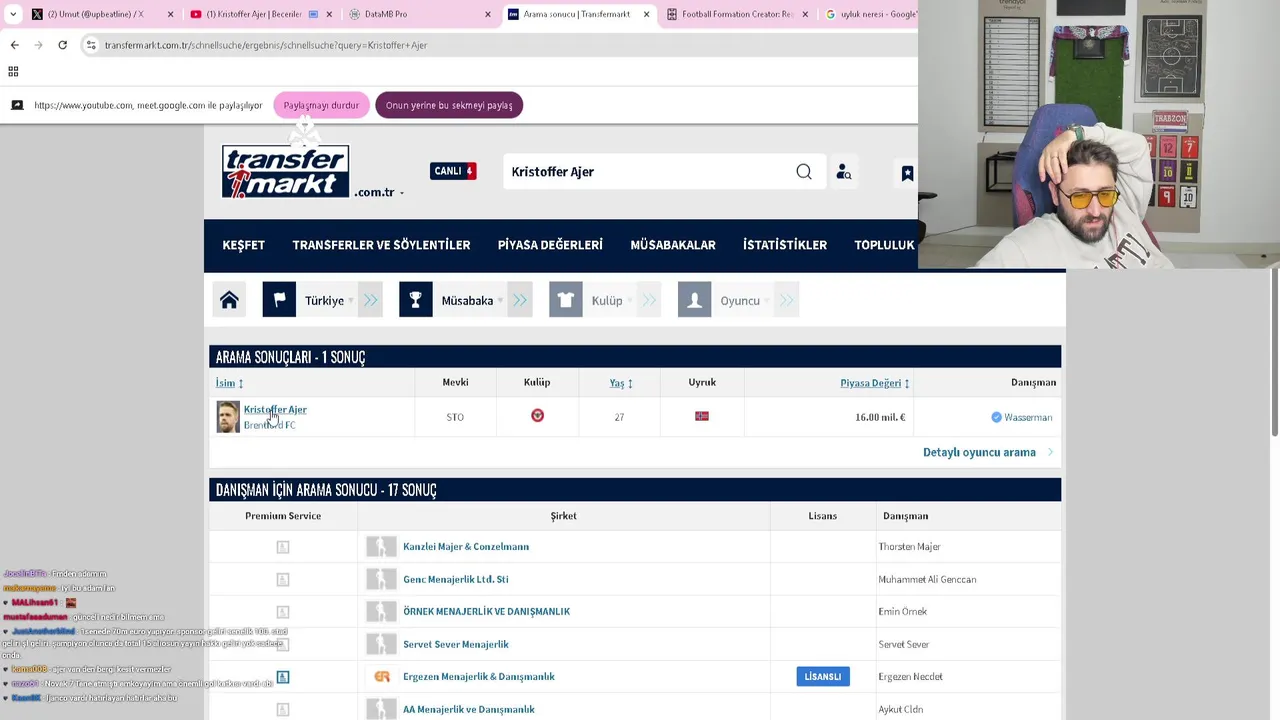
Task: Expand the Oyuncu player dropdown
Action: click(x=743, y=300)
